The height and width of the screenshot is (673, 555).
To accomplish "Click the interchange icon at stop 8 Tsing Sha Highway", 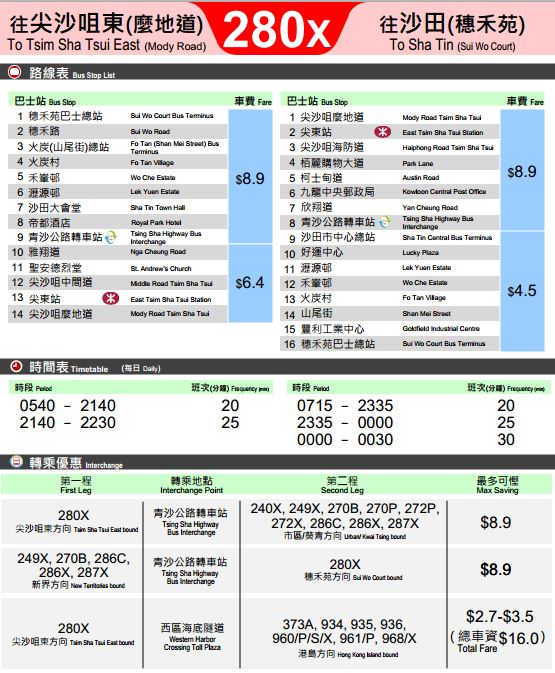I will tap(385, 221).
